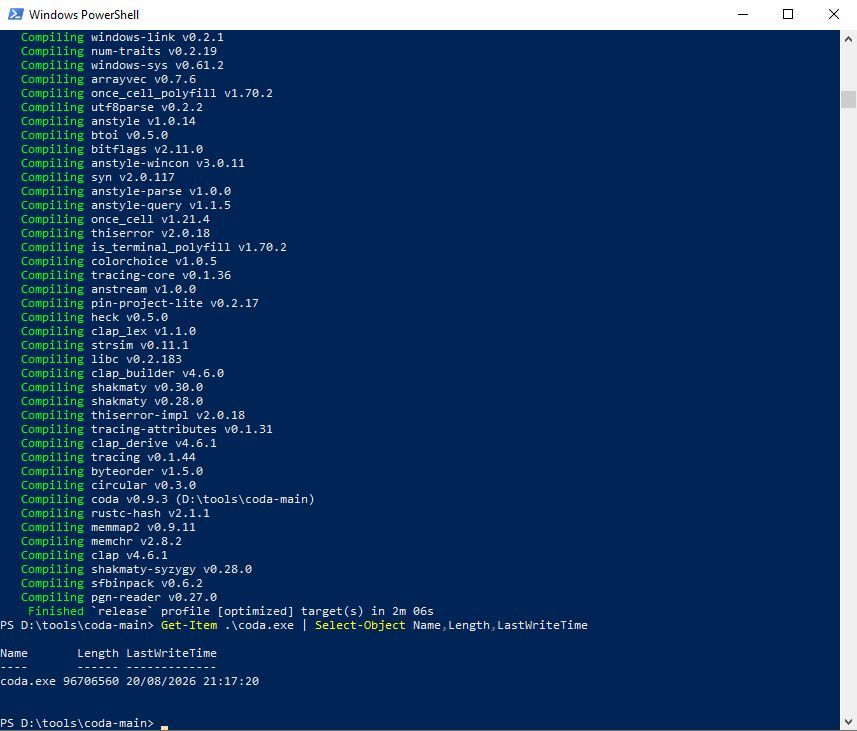Click the green 'Finished' status word
857x731 pixels.
[56, 611]
